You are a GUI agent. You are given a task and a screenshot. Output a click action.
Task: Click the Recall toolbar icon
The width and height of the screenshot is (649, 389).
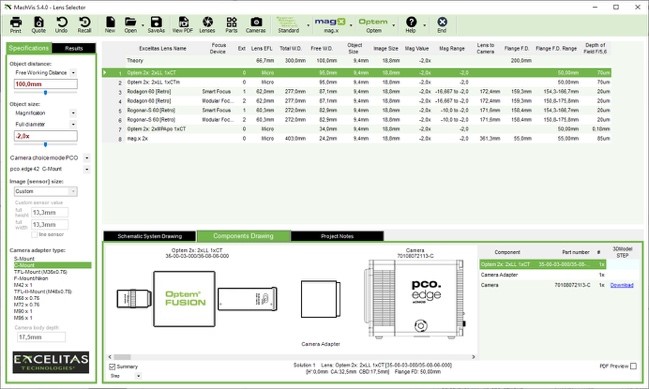coord(84,25)
